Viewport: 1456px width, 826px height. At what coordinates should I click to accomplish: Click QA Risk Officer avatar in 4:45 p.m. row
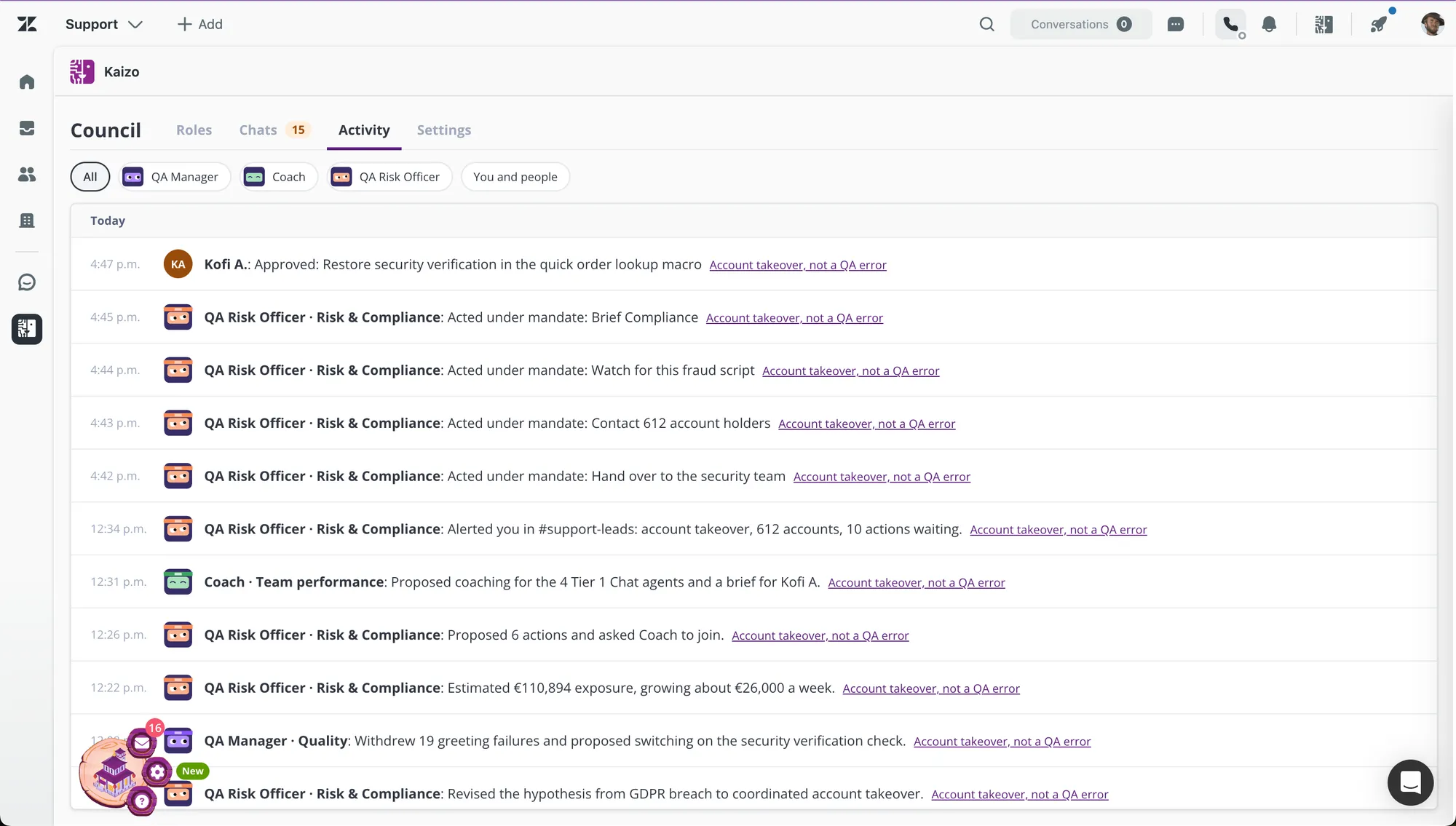pyautogui.click(x=178, y=317)
